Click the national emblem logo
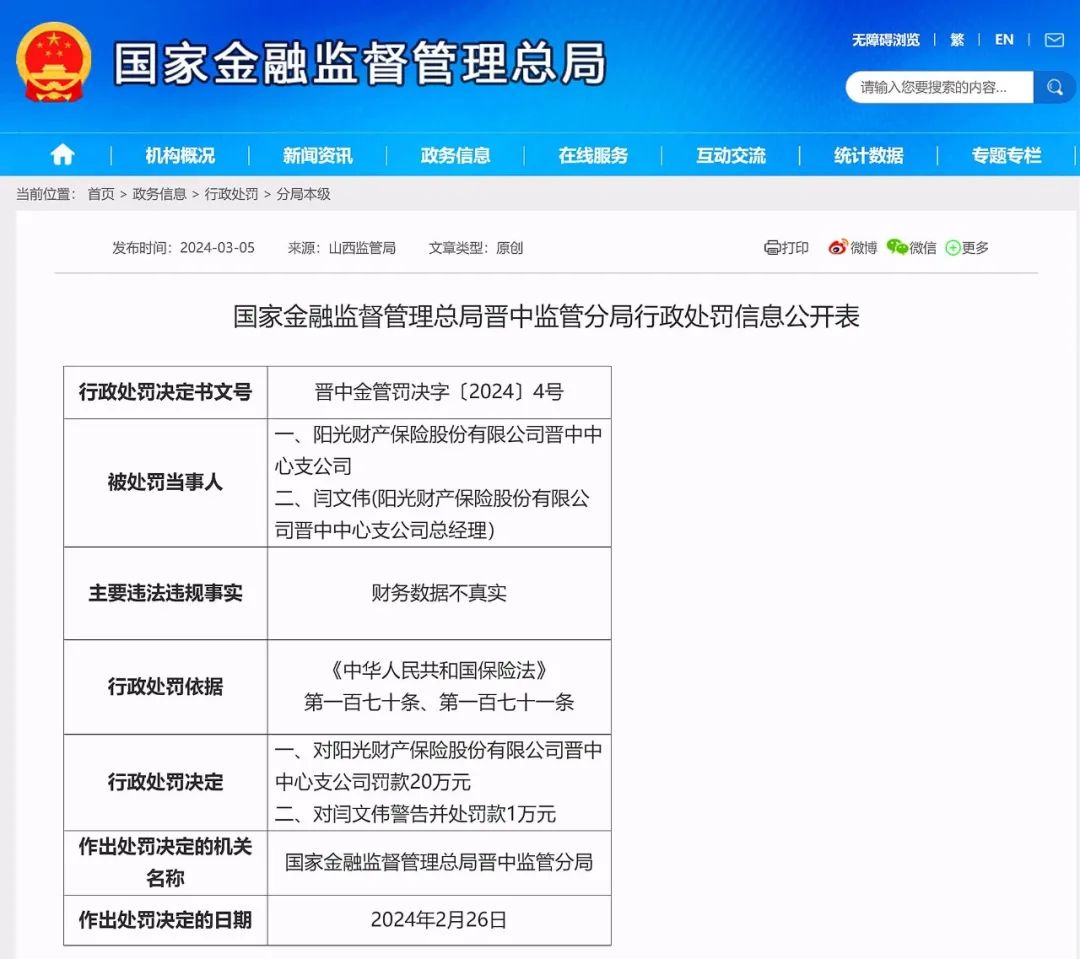 click(53, 62)
